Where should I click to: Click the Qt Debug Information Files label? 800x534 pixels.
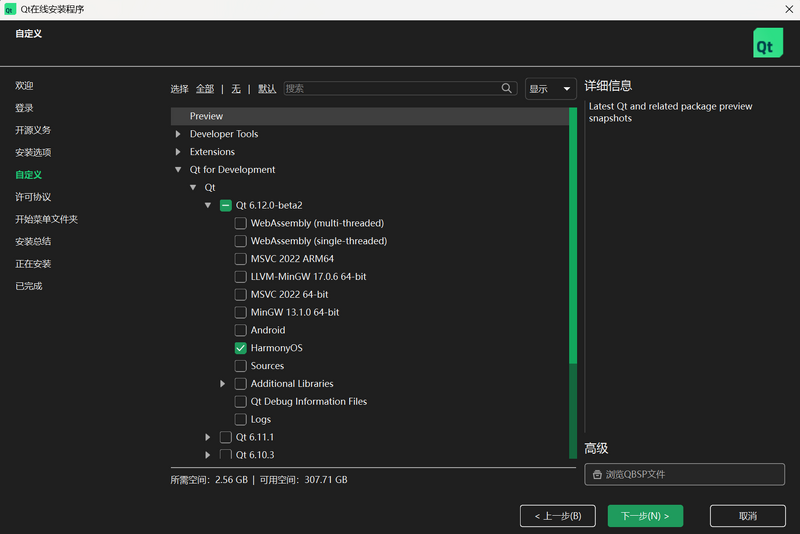click(x=309, y=401)
